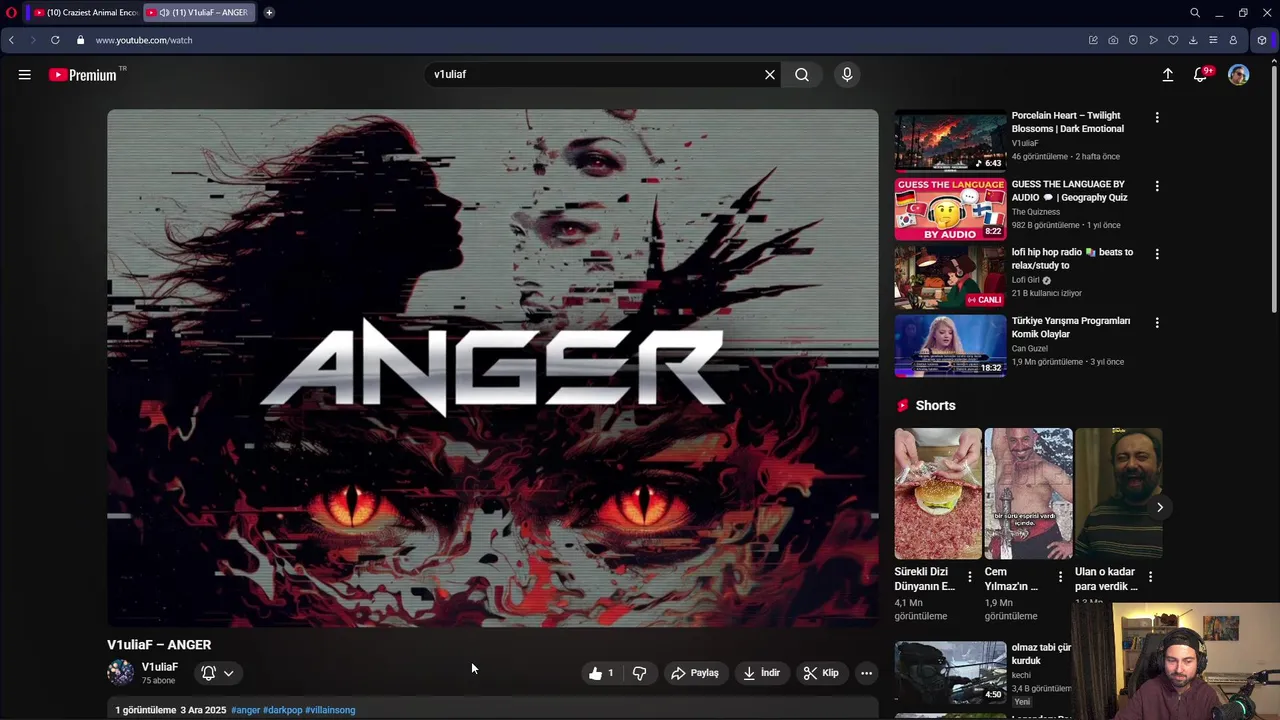This screenshot has width=1280, height=720.
Task: Click the Can Guzel channel name
Action: pyautogui.click(x=1030, y=349)
